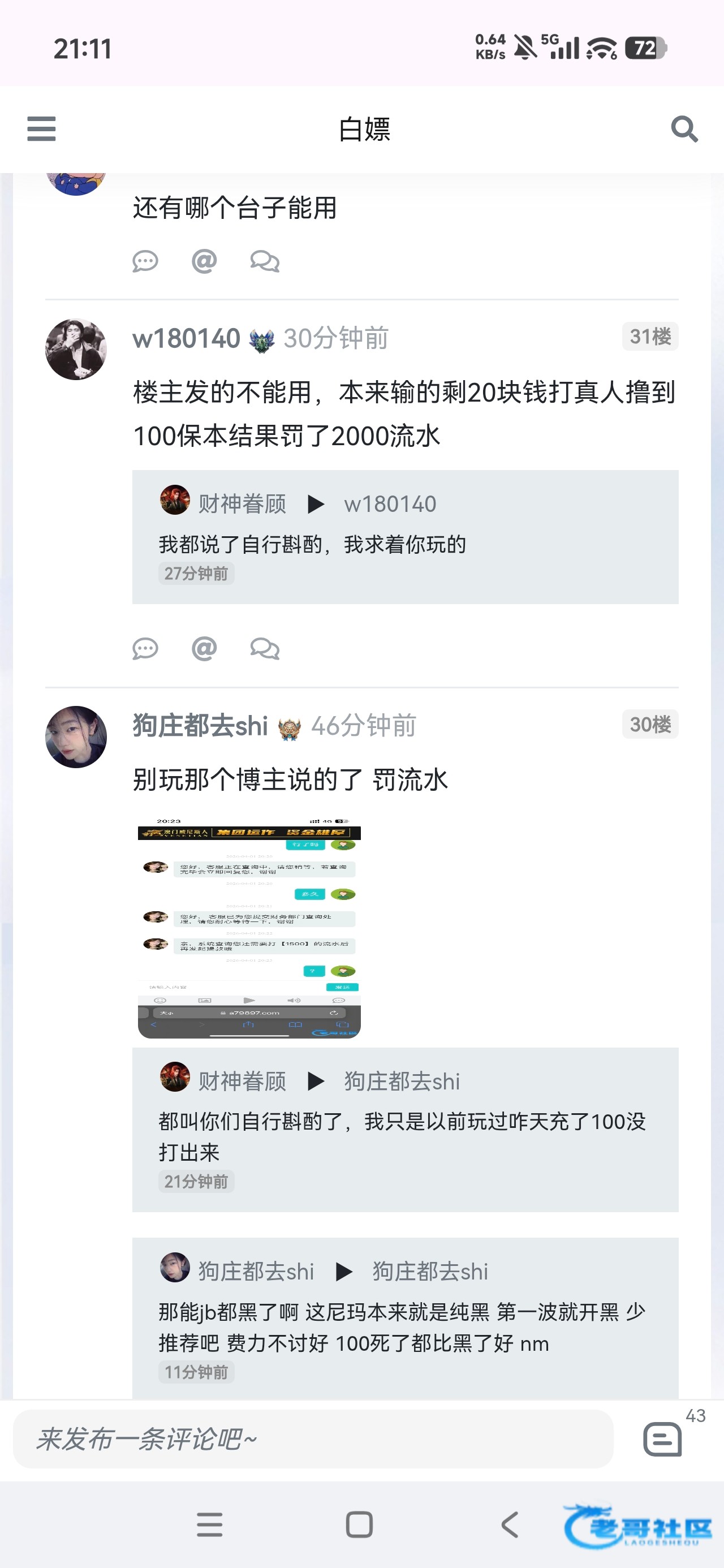Tap the conversation icon under 还有哪个台子能用
Screen dimensions: 724x1568
click(265, 261)
